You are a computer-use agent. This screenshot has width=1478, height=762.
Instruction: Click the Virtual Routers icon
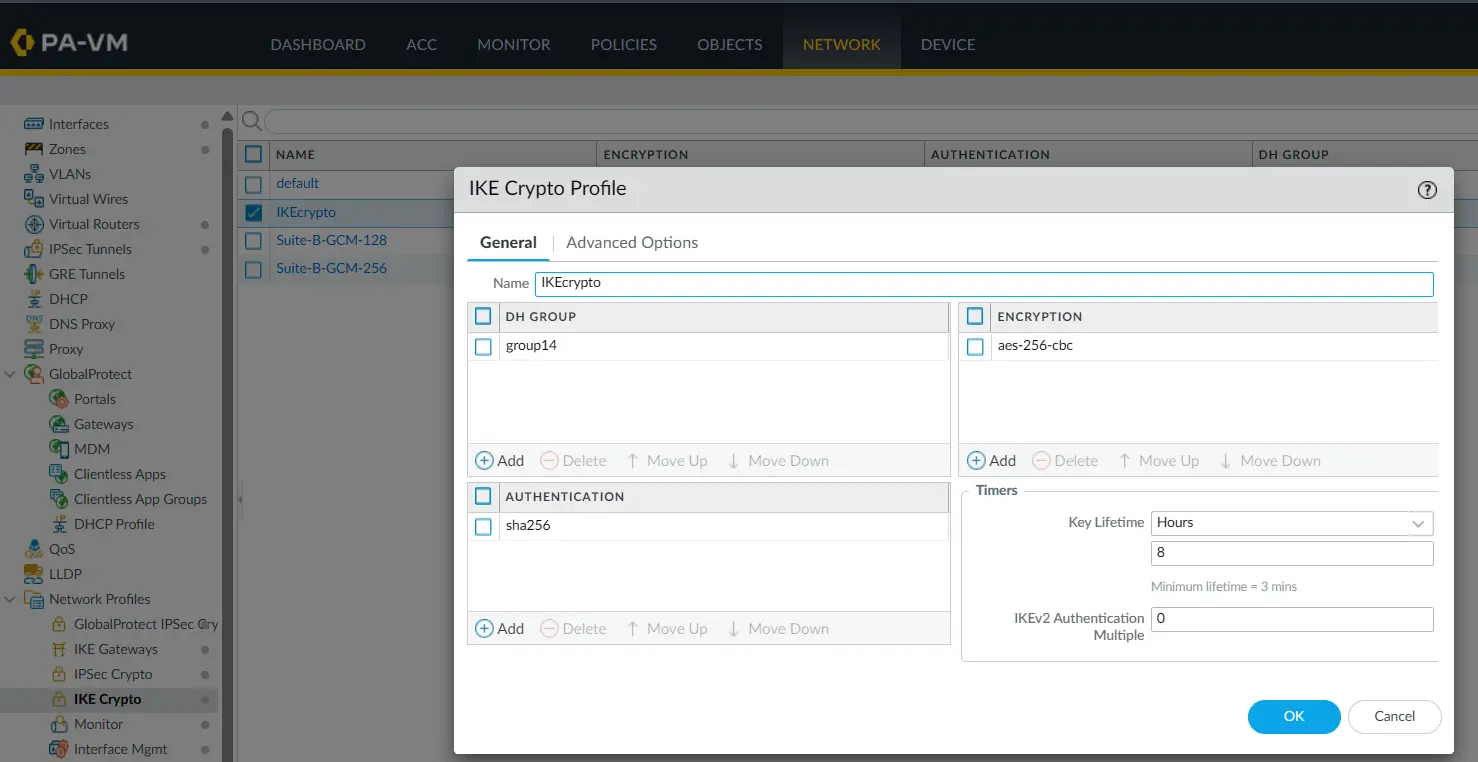(x=34, y=224)
